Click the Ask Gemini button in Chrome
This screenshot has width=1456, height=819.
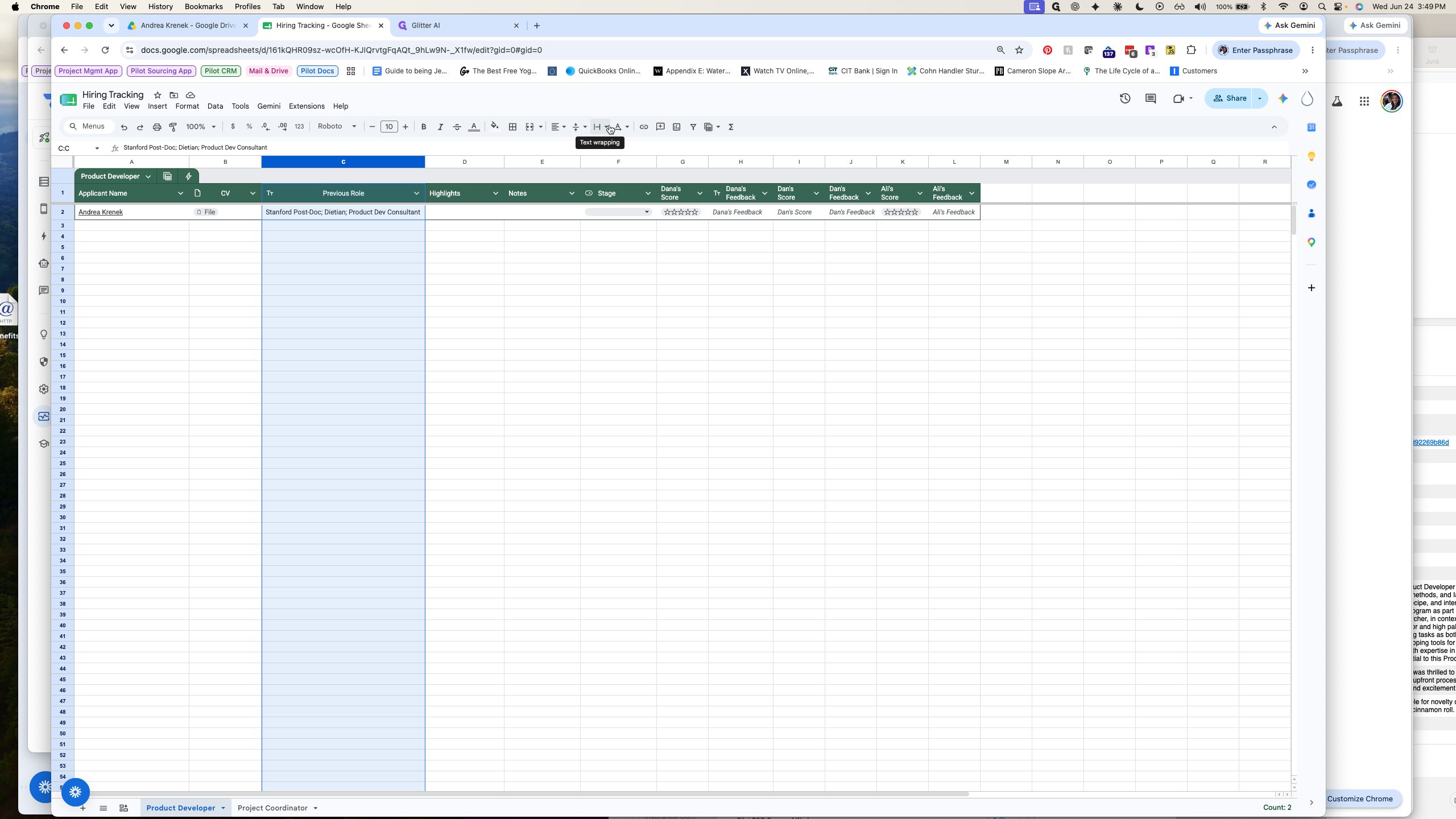pos(1289,26)
